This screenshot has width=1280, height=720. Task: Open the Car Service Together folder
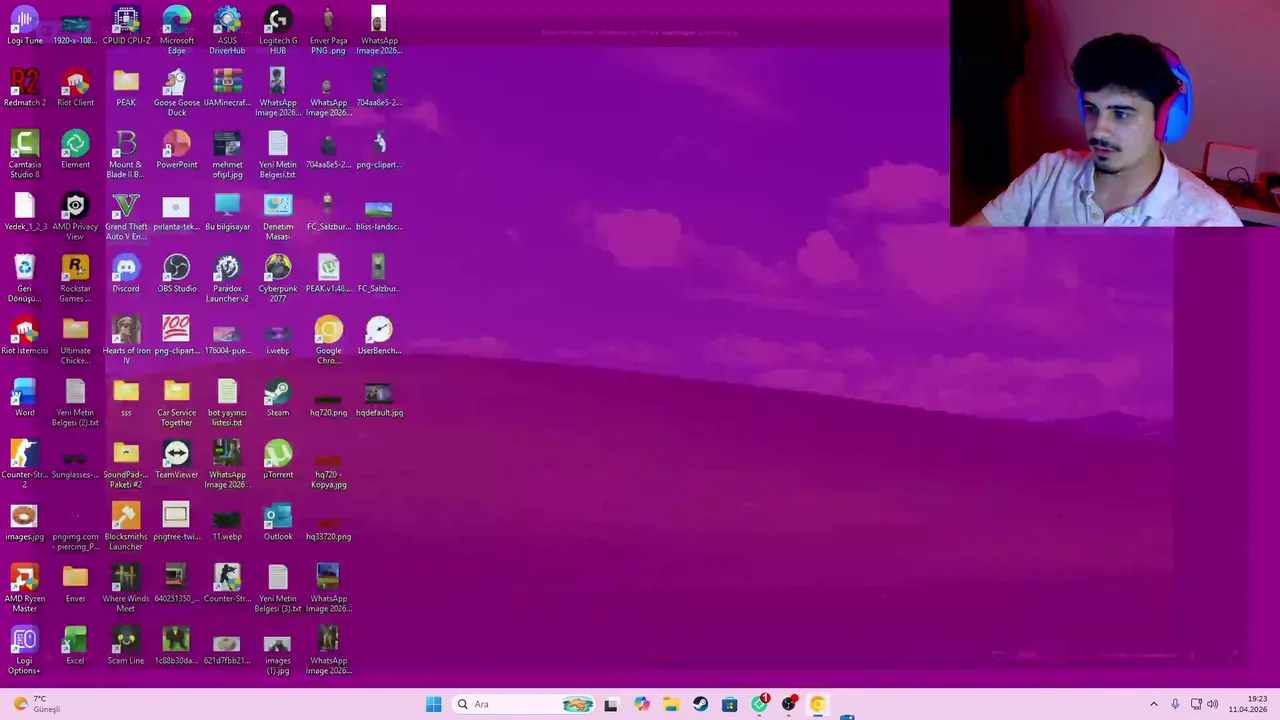point(177,403)
